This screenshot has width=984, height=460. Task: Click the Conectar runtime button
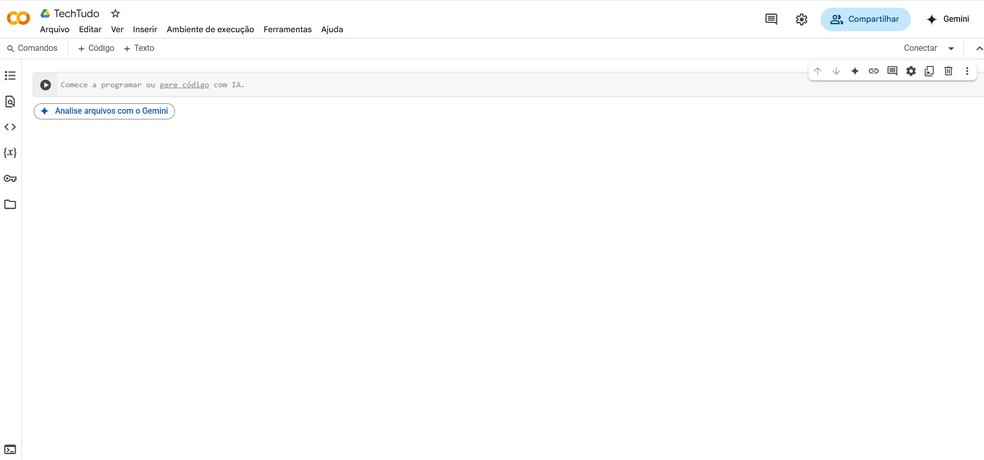920,48
